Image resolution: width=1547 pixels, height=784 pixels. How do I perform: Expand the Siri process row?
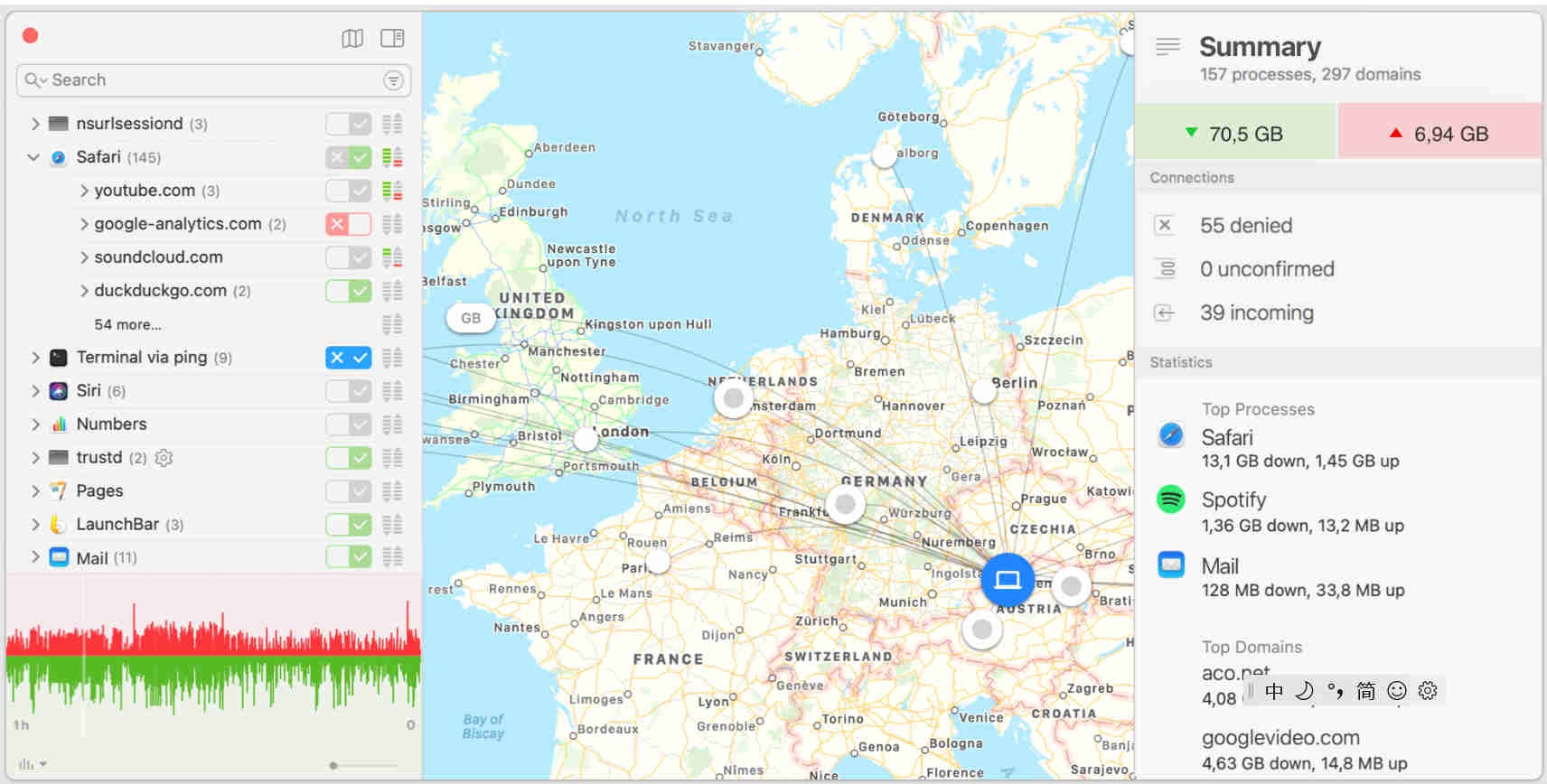(x=35, y=391)
